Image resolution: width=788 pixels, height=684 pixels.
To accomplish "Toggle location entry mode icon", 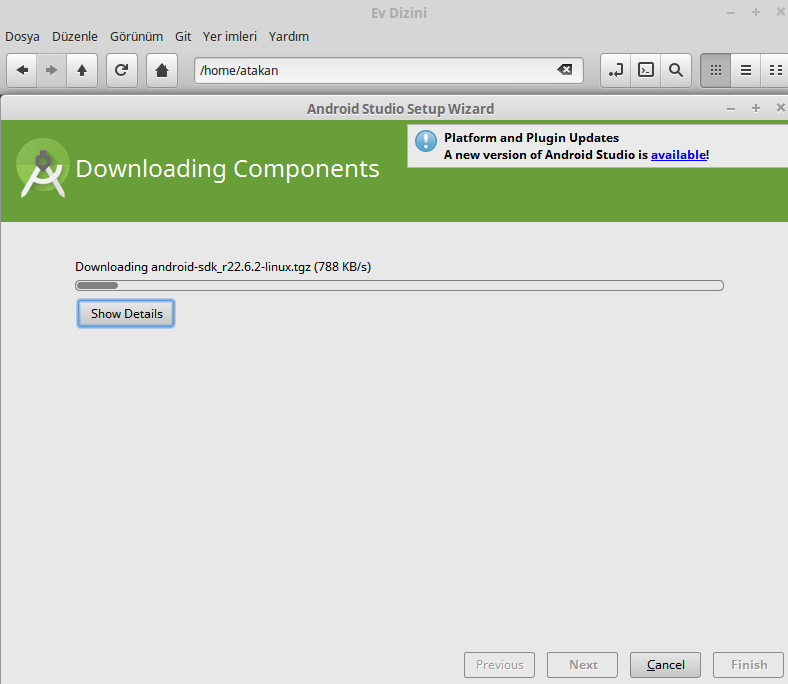I will 616,70.
